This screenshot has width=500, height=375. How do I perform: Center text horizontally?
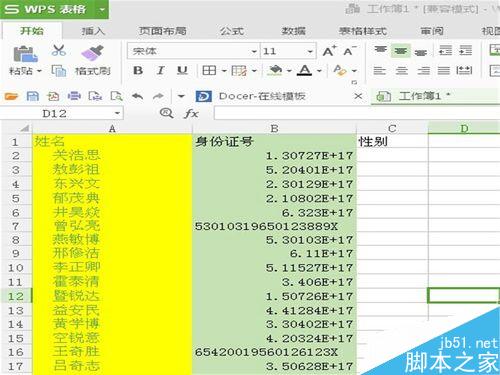point(402,70)
